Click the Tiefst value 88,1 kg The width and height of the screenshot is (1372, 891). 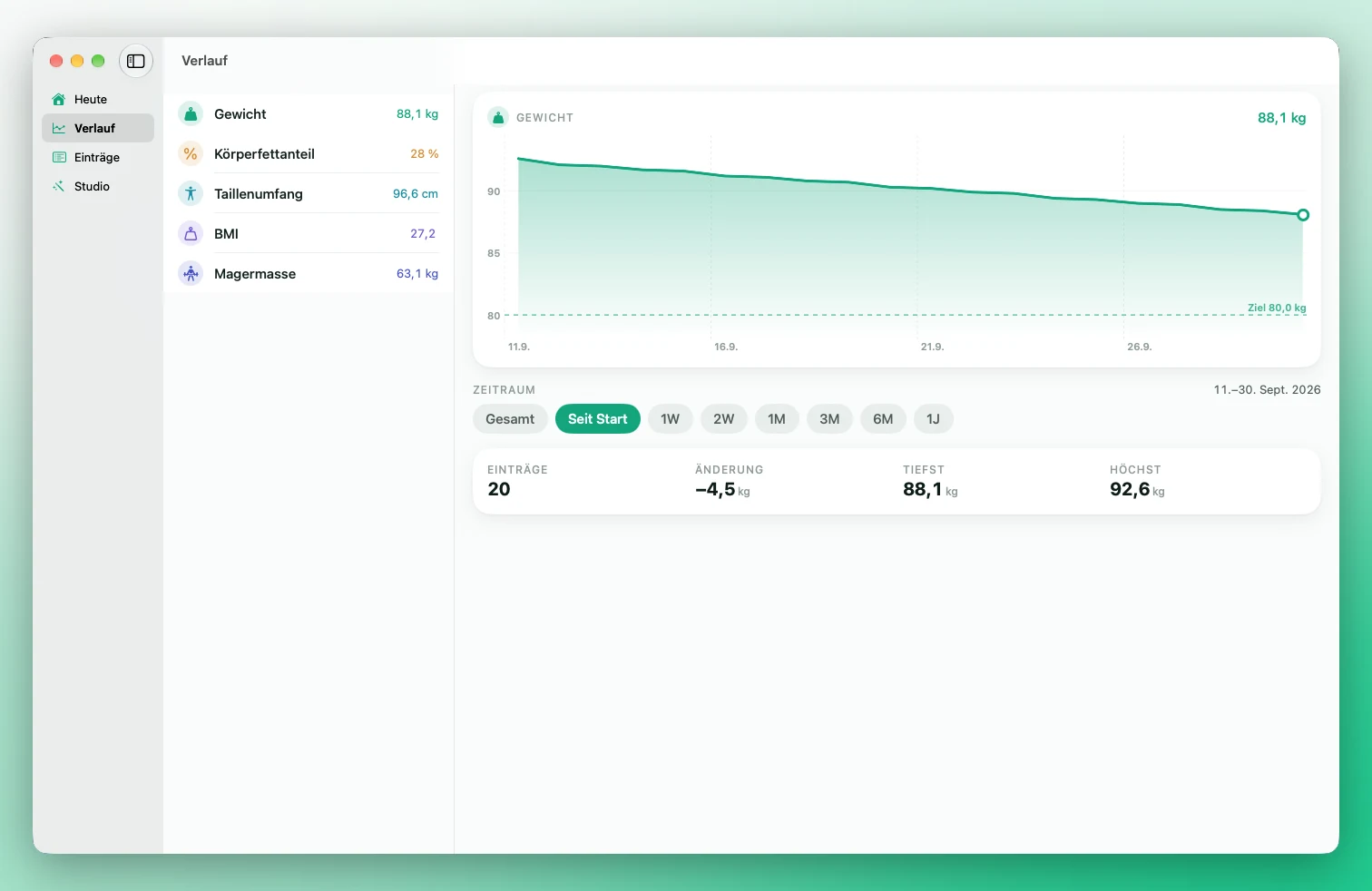(x=930, y=489)
